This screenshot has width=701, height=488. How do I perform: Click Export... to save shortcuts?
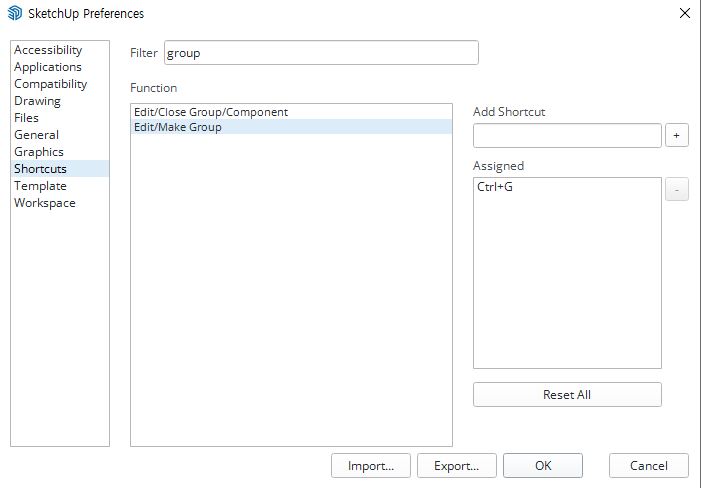coord(456,466)
